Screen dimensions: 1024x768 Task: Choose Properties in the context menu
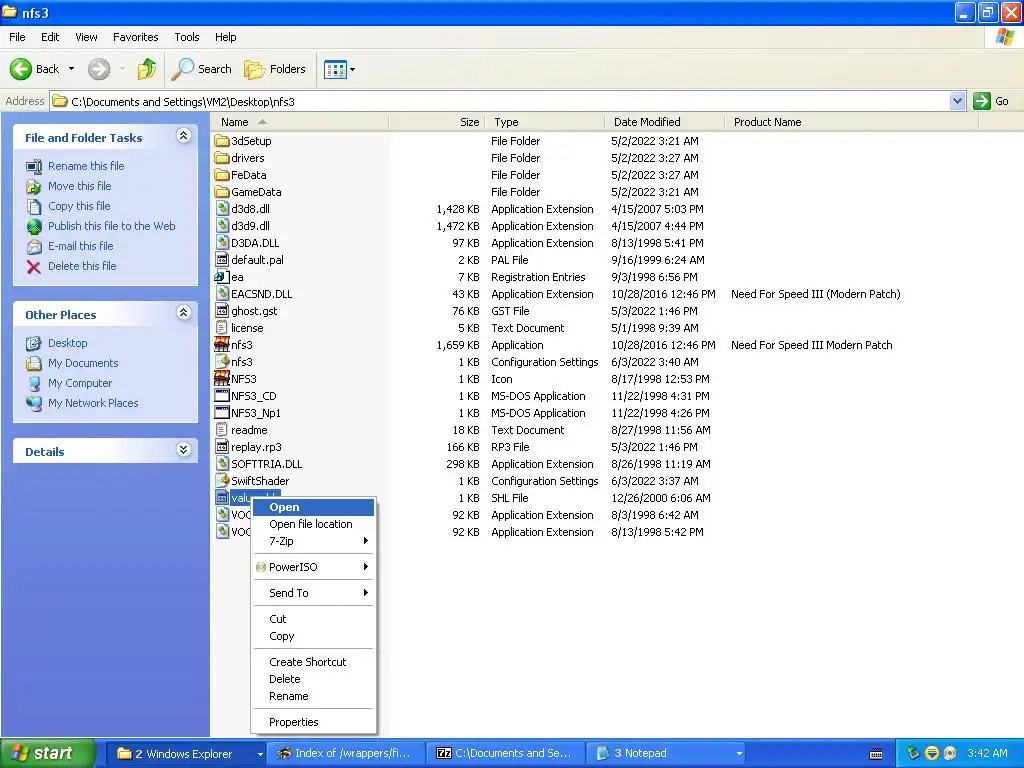click(313, 722)
